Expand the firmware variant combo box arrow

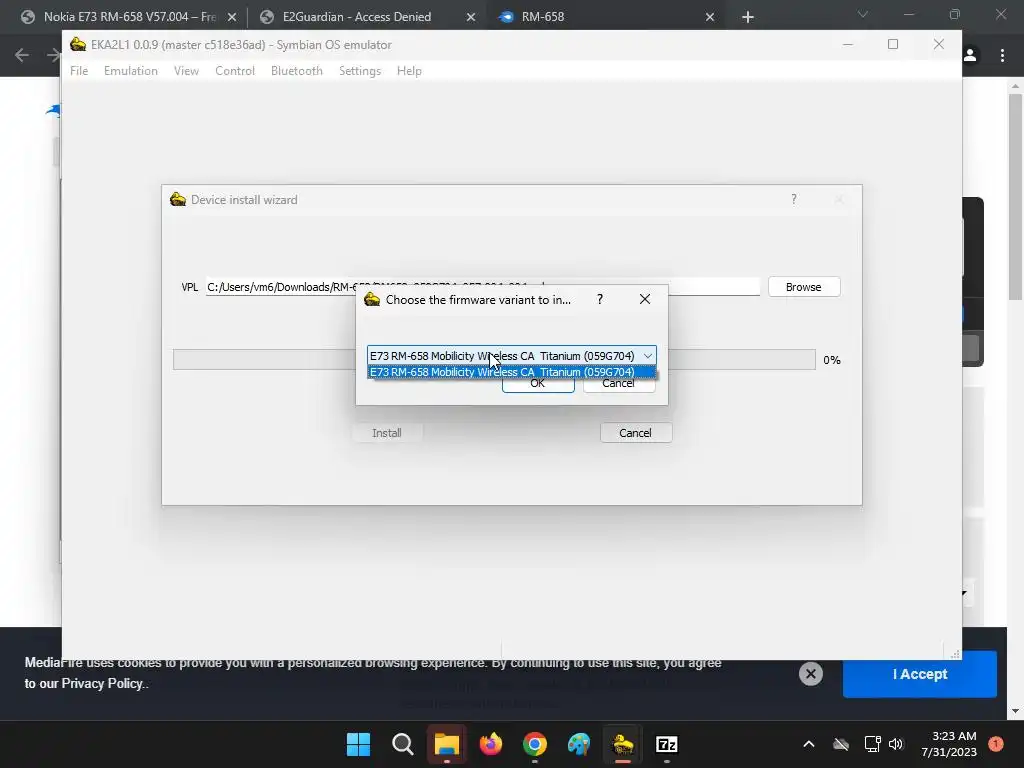(x=647, y=356)
